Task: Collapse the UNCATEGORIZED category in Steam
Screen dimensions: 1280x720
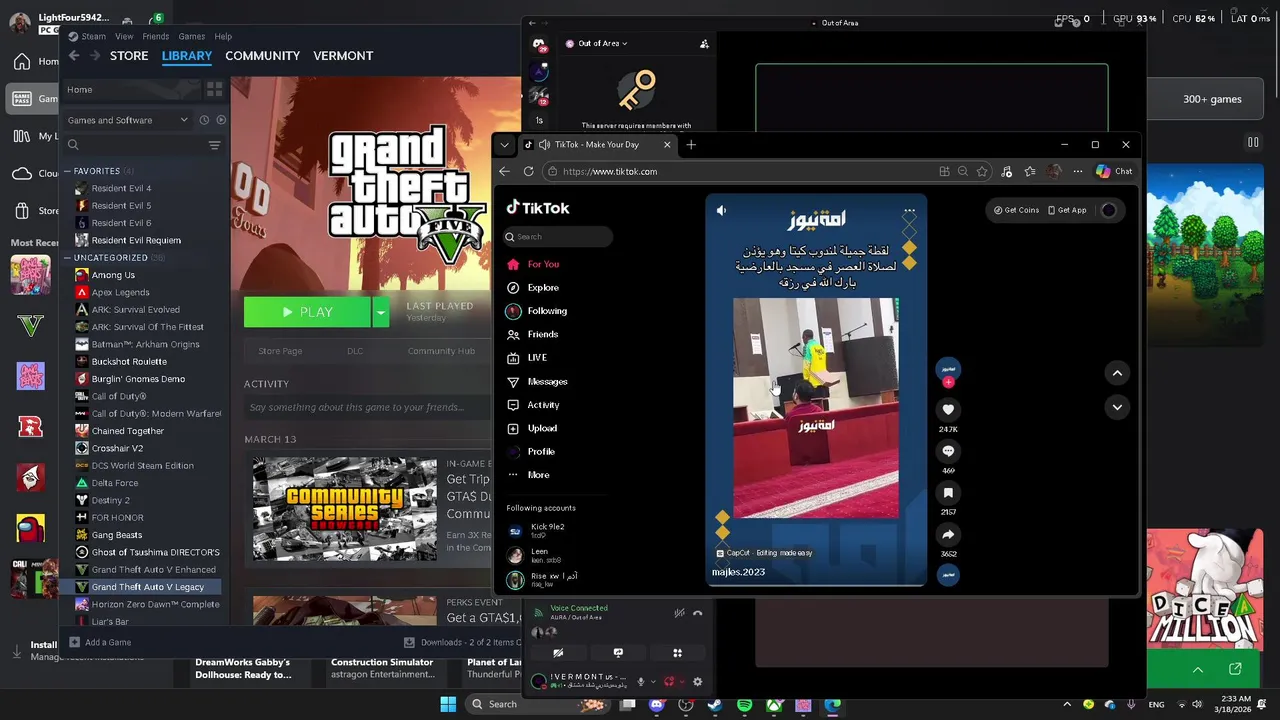Action: point(68,258)
